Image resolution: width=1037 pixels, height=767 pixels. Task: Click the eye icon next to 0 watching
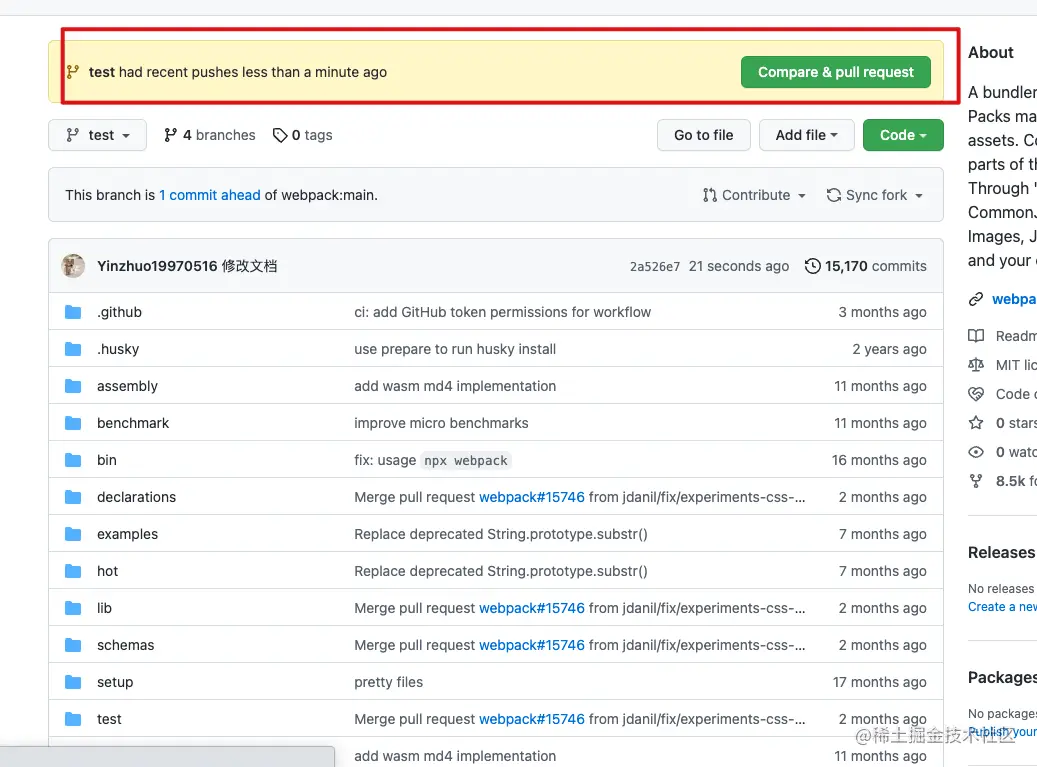tap(975, 452)
